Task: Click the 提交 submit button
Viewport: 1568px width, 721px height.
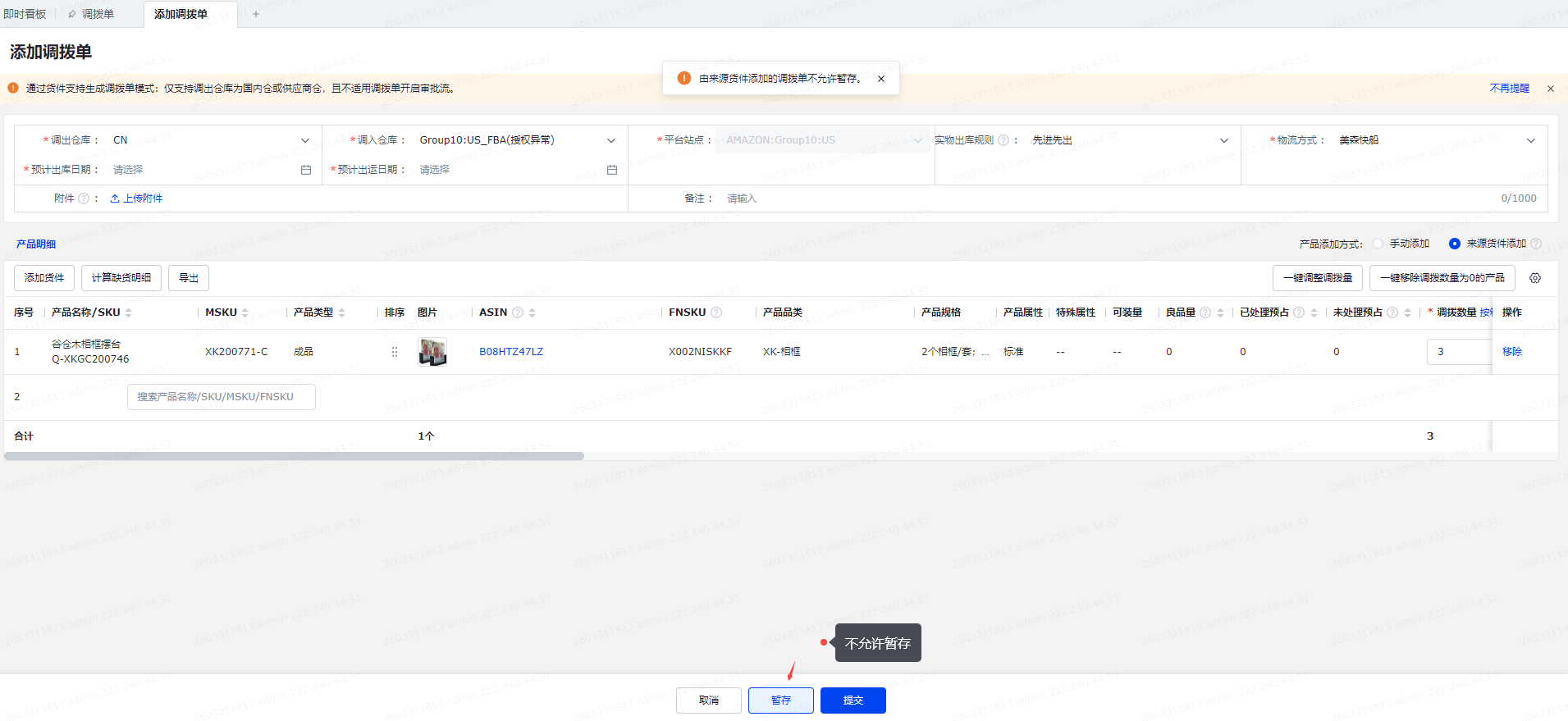Action: [x=853, y=700]
